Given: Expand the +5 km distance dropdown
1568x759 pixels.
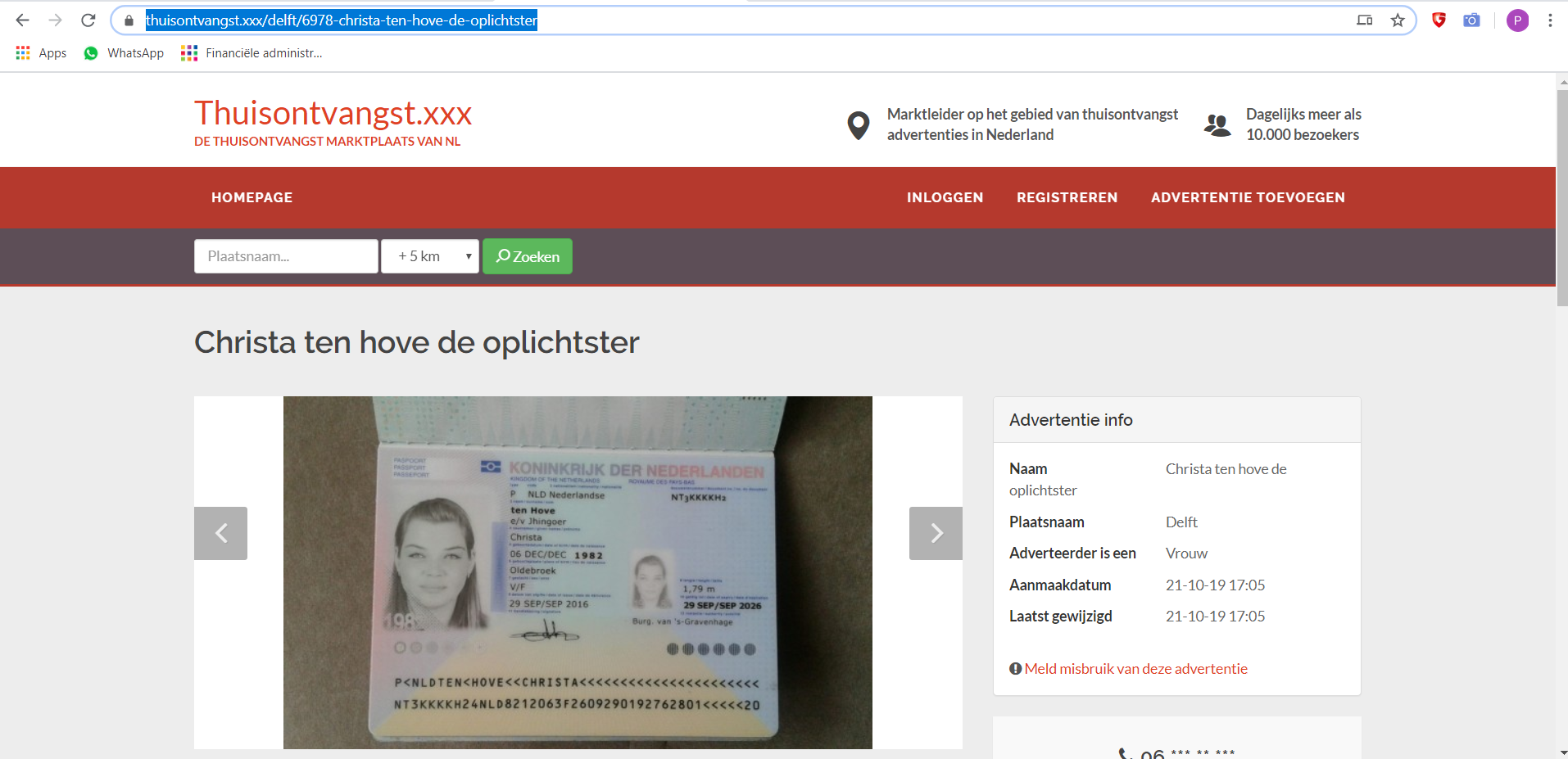Looking at the screenshot, I should click(x=430, y=256).
